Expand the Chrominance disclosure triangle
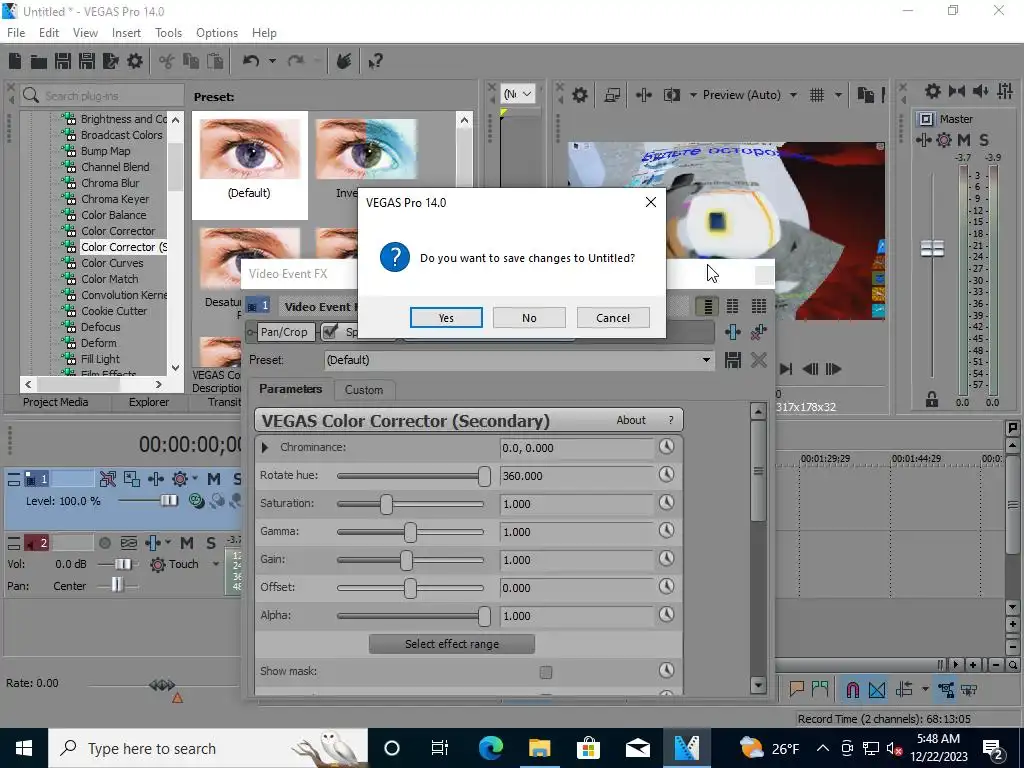This screenshot has height=768, width=1024. 265,447
